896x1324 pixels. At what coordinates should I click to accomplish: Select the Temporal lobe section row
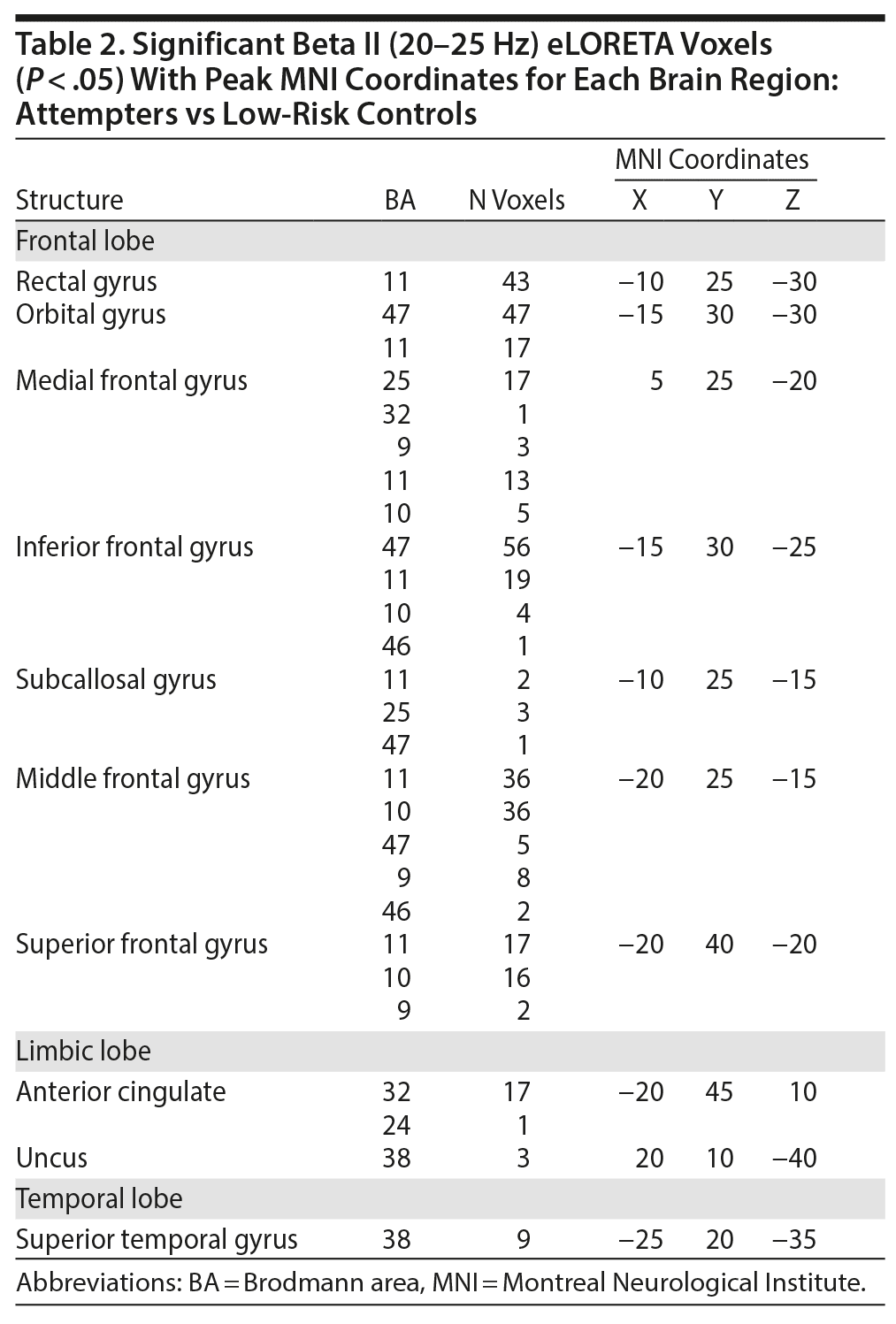(99, 1198)
